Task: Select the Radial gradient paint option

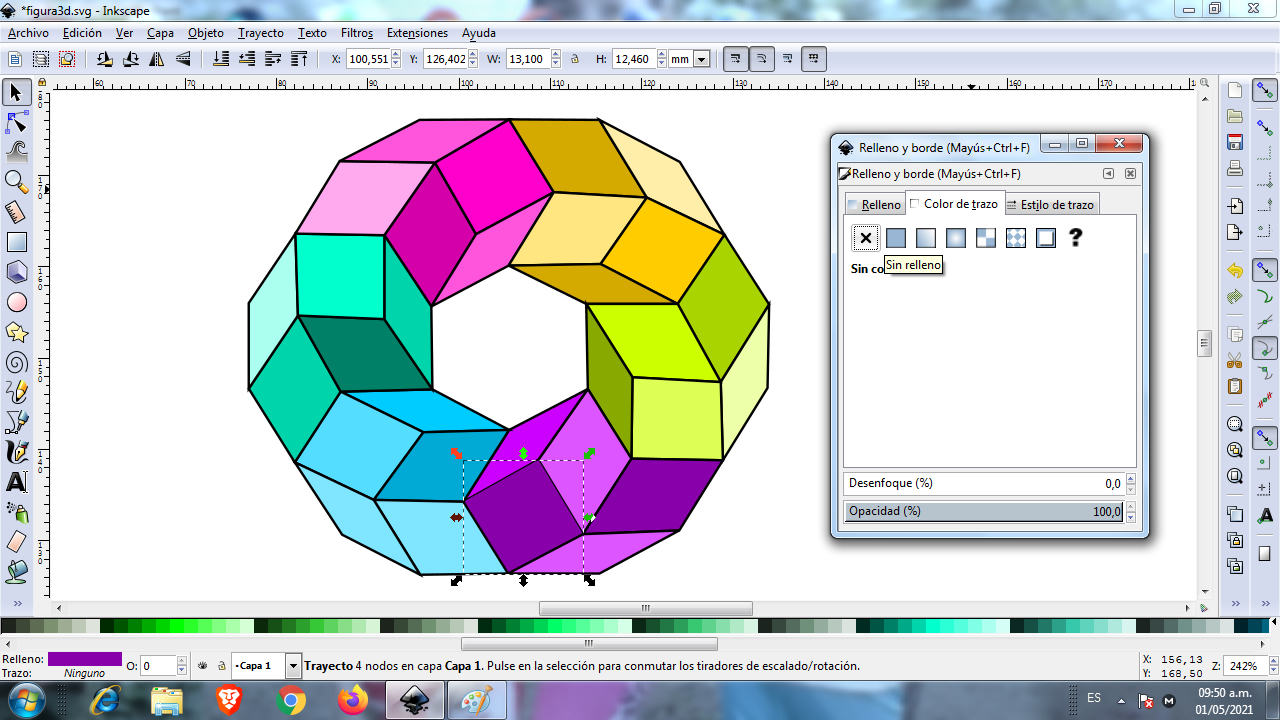Action: pos(956,238)
